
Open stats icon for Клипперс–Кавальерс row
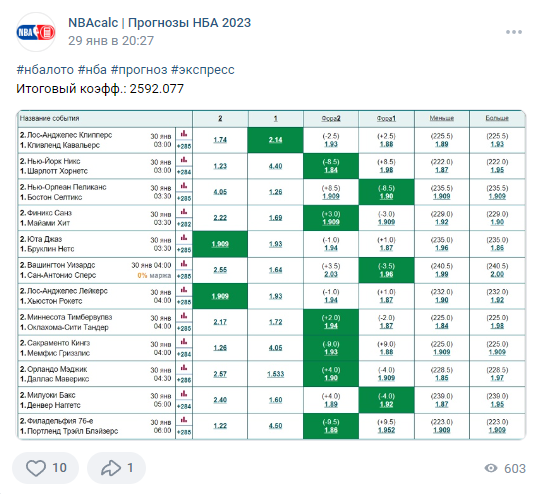click(184, 134)
